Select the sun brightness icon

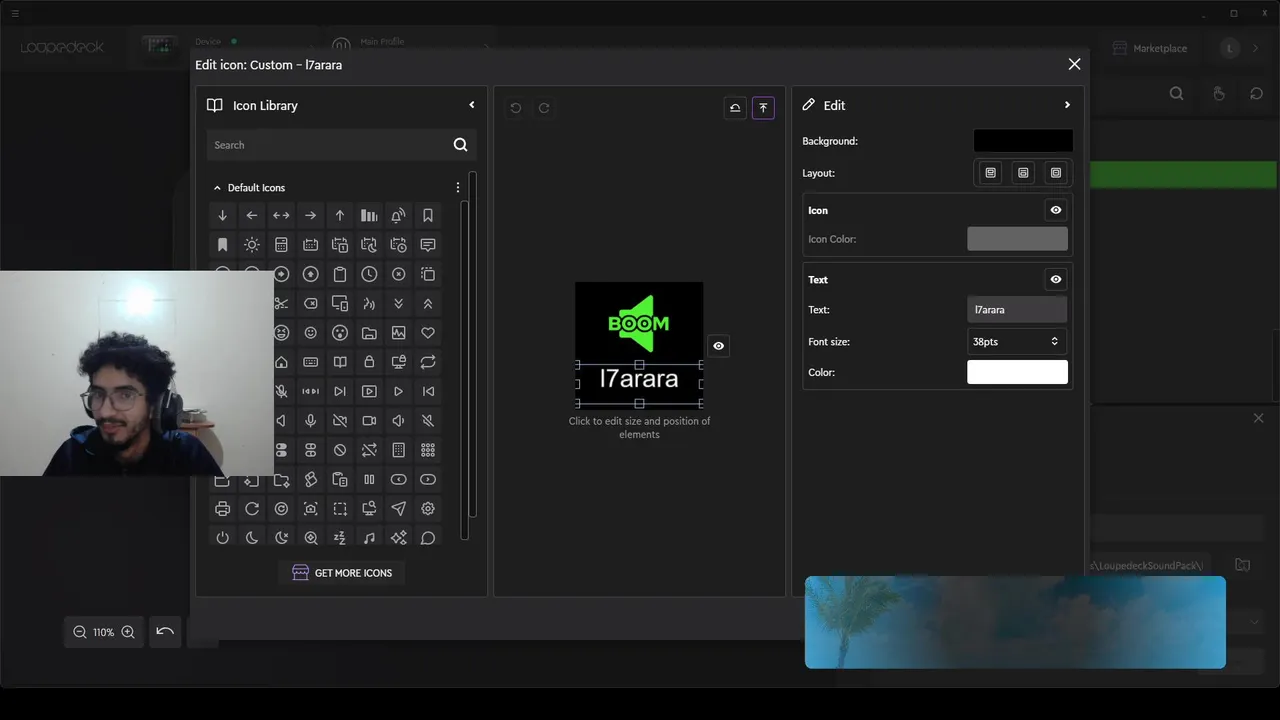tap(252, 245)
